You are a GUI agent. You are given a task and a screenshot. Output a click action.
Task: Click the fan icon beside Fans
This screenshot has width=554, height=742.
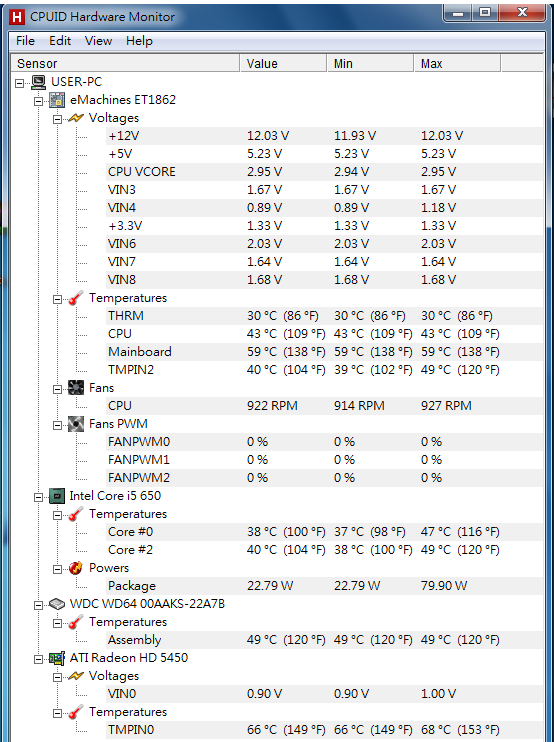point(76,388)
